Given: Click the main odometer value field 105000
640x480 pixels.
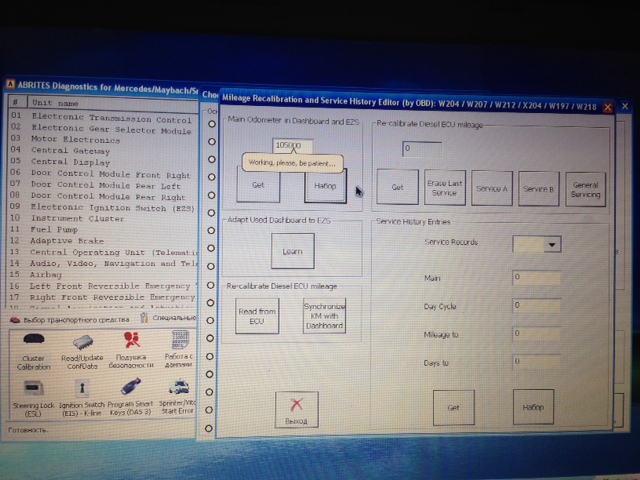Looking at the screenshot, I should pos(293,145).
